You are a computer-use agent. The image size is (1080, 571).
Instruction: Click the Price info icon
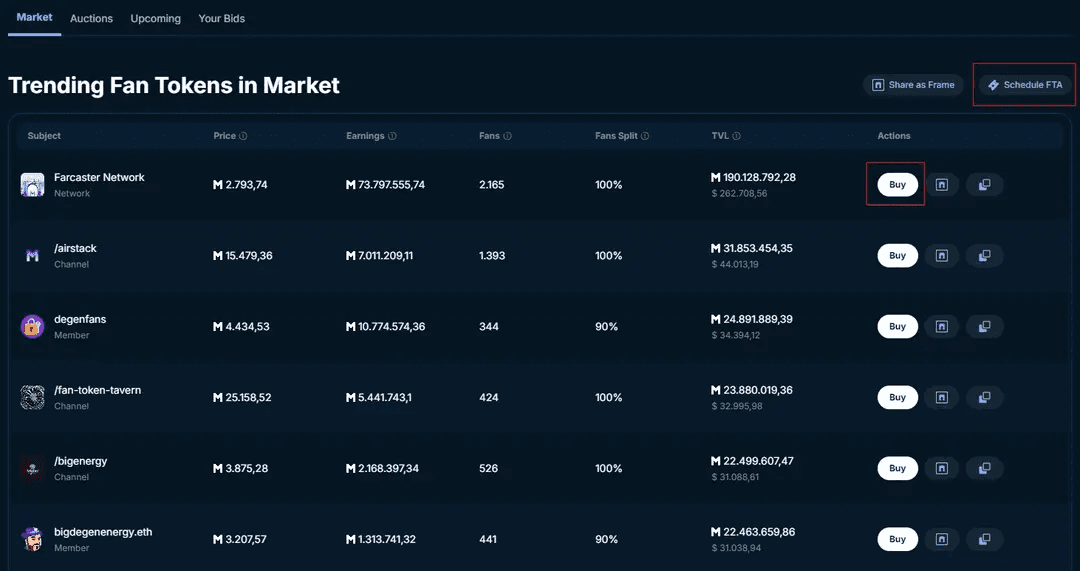(x=243, y=136)
